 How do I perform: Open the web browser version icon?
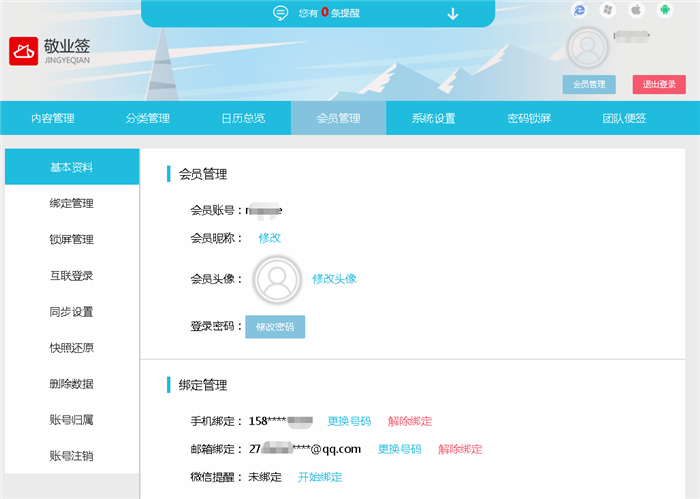pos(578,9)
